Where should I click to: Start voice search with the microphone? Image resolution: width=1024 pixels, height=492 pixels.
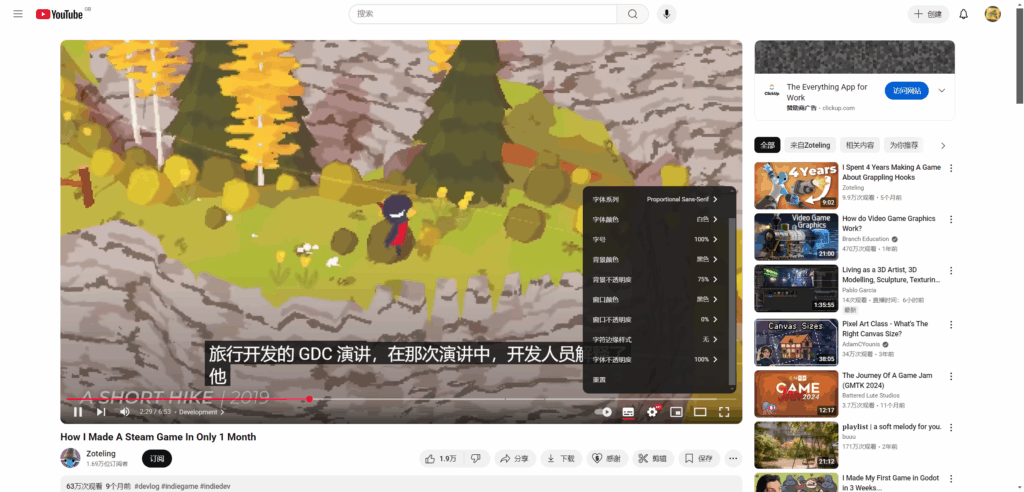tap(666, 14)
